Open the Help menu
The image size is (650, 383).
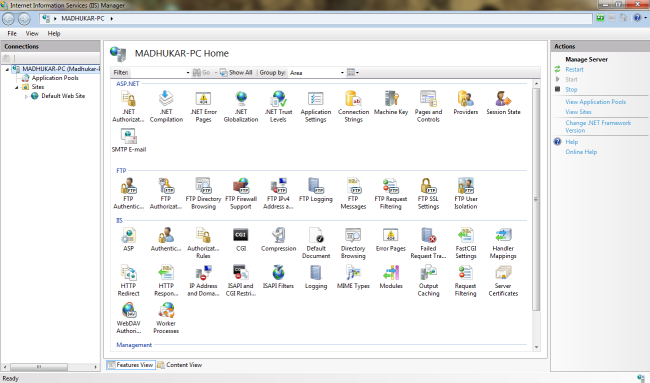(53, 34)
